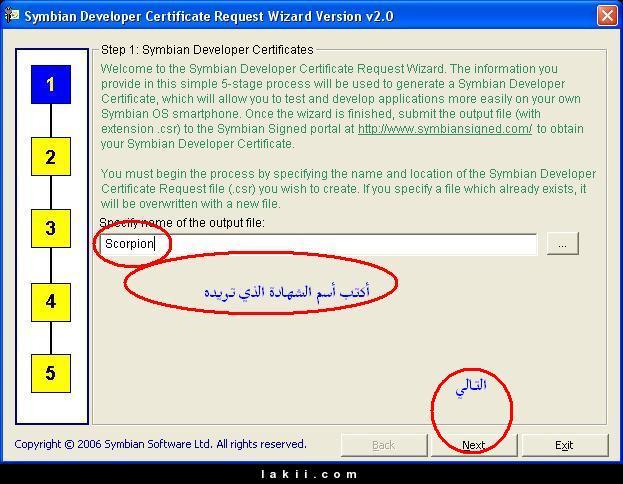Select step 2 box in wizard sidebar
This screenshot has width=623, height=484.
pos(51,157)
